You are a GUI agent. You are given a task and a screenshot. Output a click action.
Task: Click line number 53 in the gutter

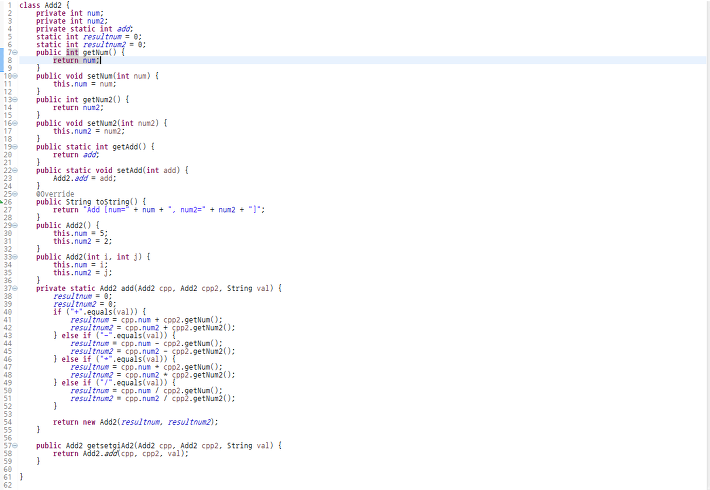point(8,414)
